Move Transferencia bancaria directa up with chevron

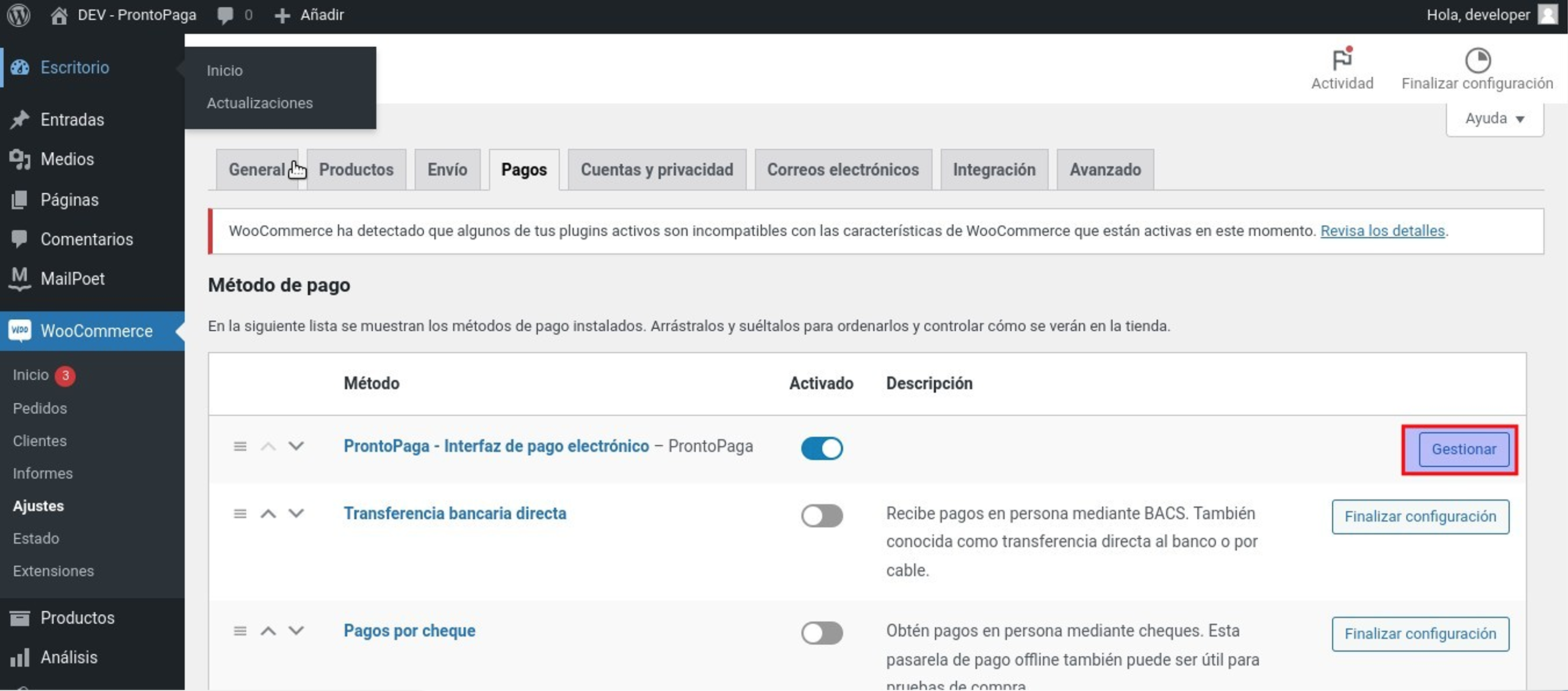click(x=268, y=514)
